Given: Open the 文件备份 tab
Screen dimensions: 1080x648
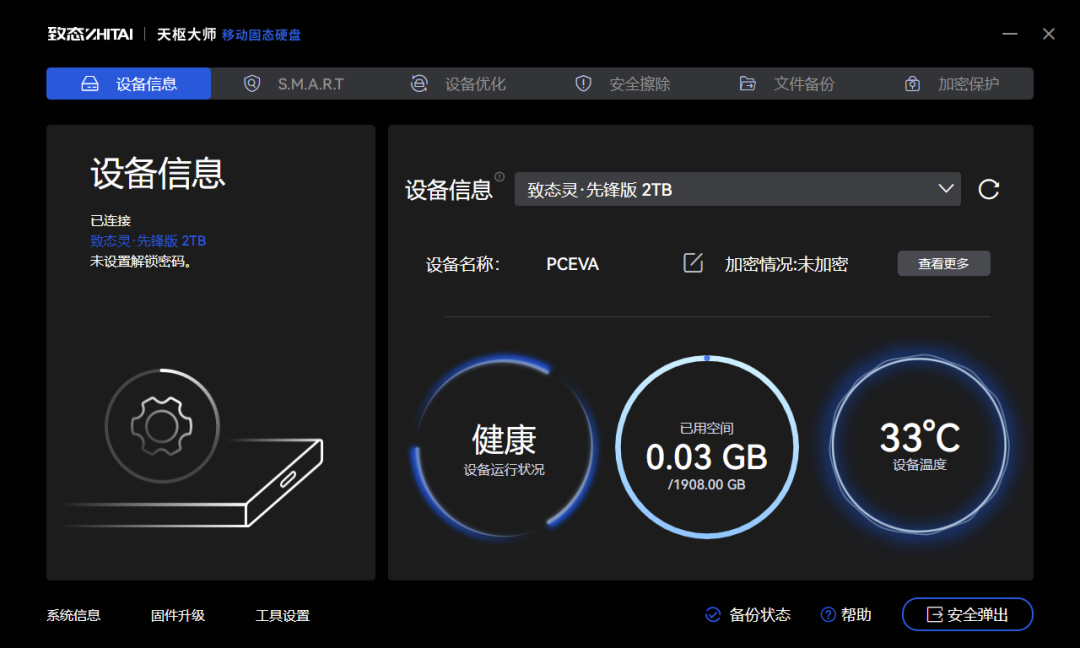Looking at the screenshot, I should pos(787,84).
